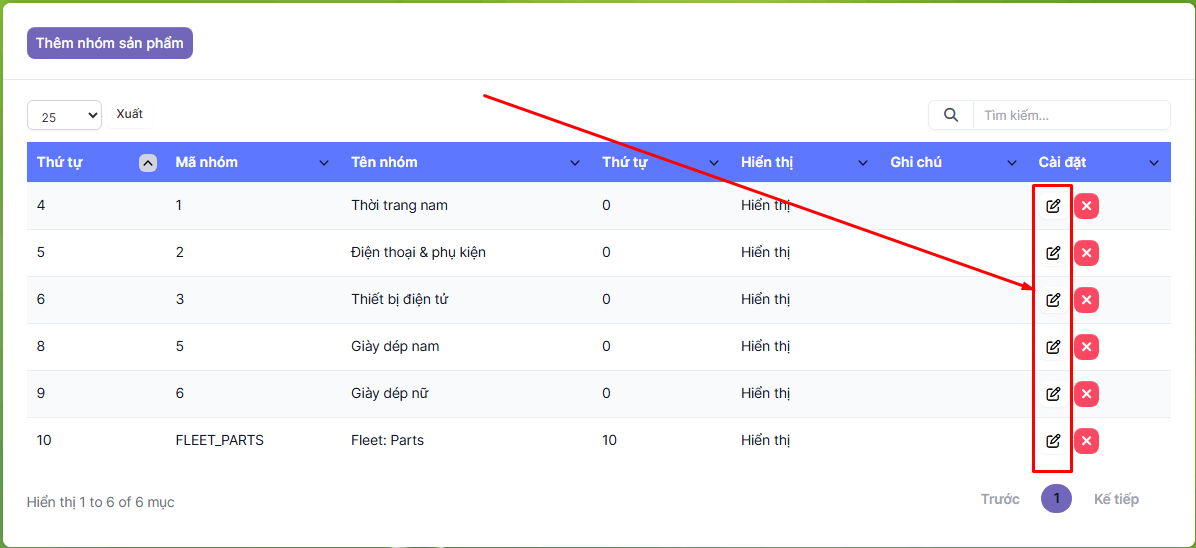Screen dimensions: 1196x548
Task: Click edit icon for Thời trang nam row
Action: pyautogui.click(x=1052, y=206)
